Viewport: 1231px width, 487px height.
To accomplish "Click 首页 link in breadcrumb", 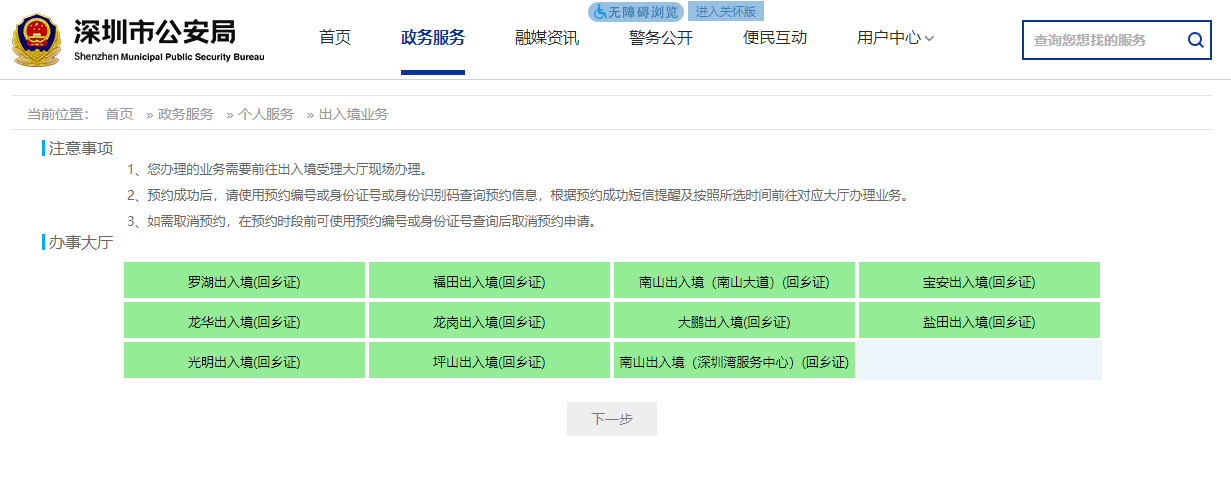I will pos(119,114).
